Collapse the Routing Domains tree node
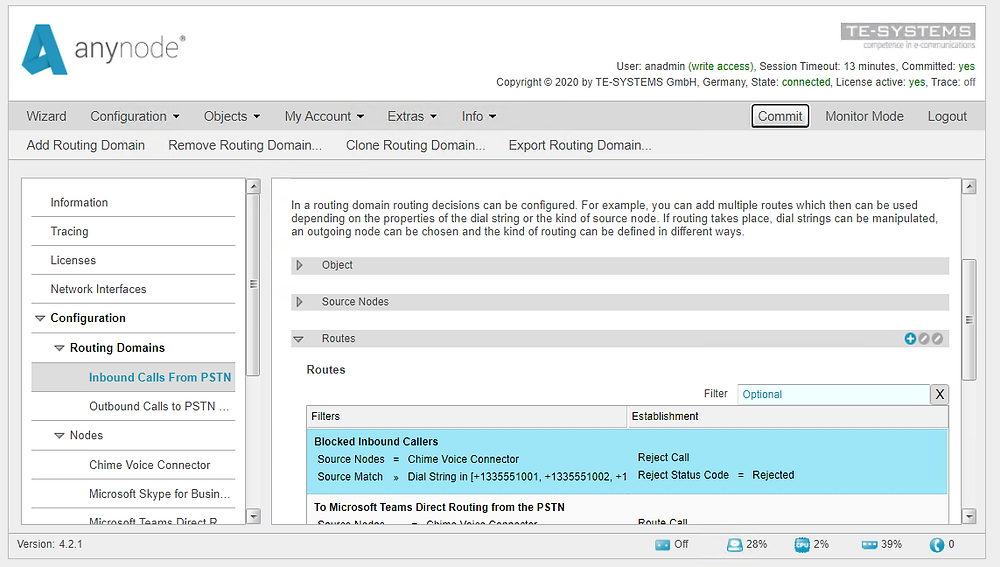Viewport: 1000px width, 567px height. coord(59,348)
